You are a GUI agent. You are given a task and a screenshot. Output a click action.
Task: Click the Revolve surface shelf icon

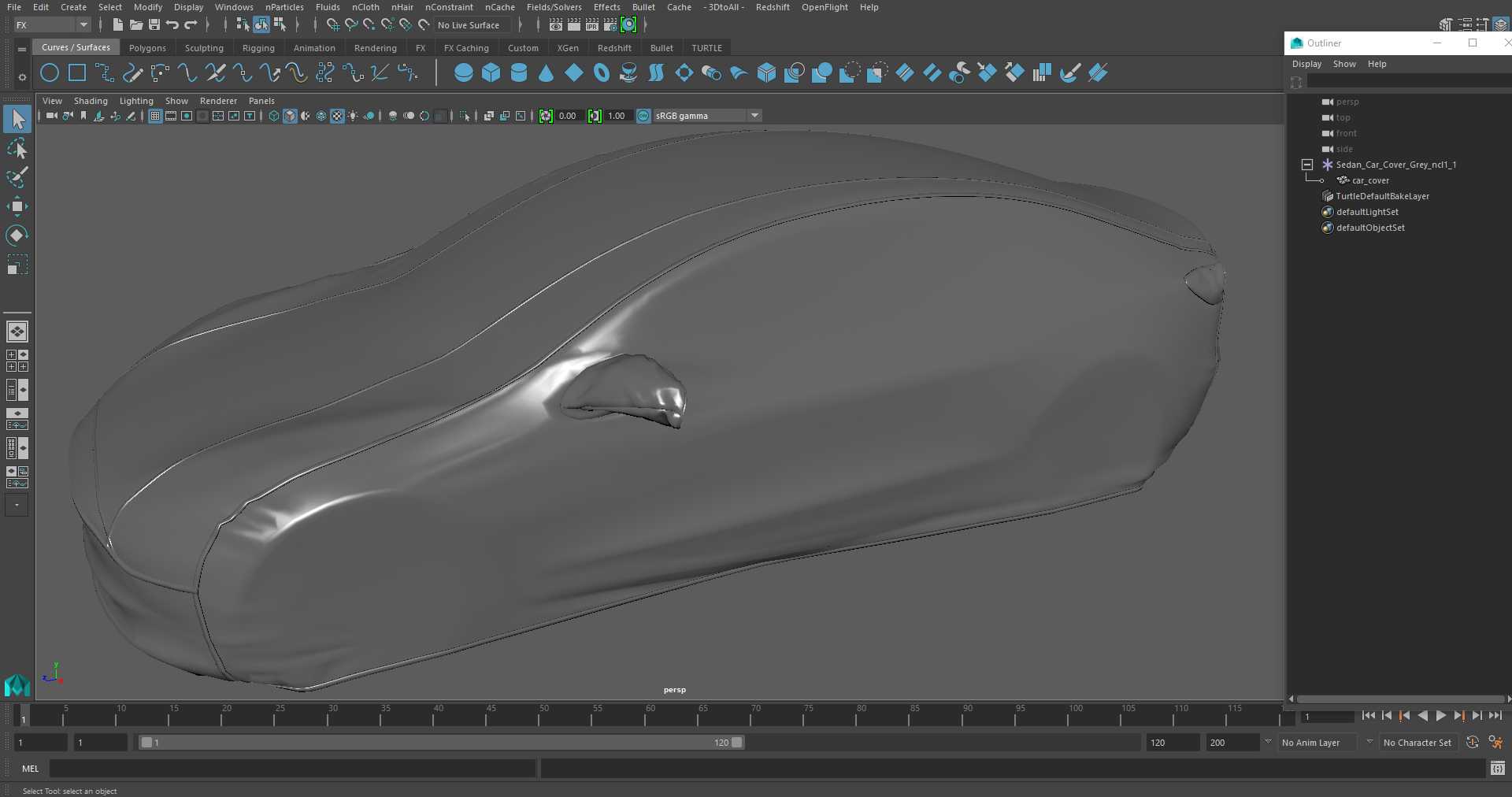[x=628, y=73]
